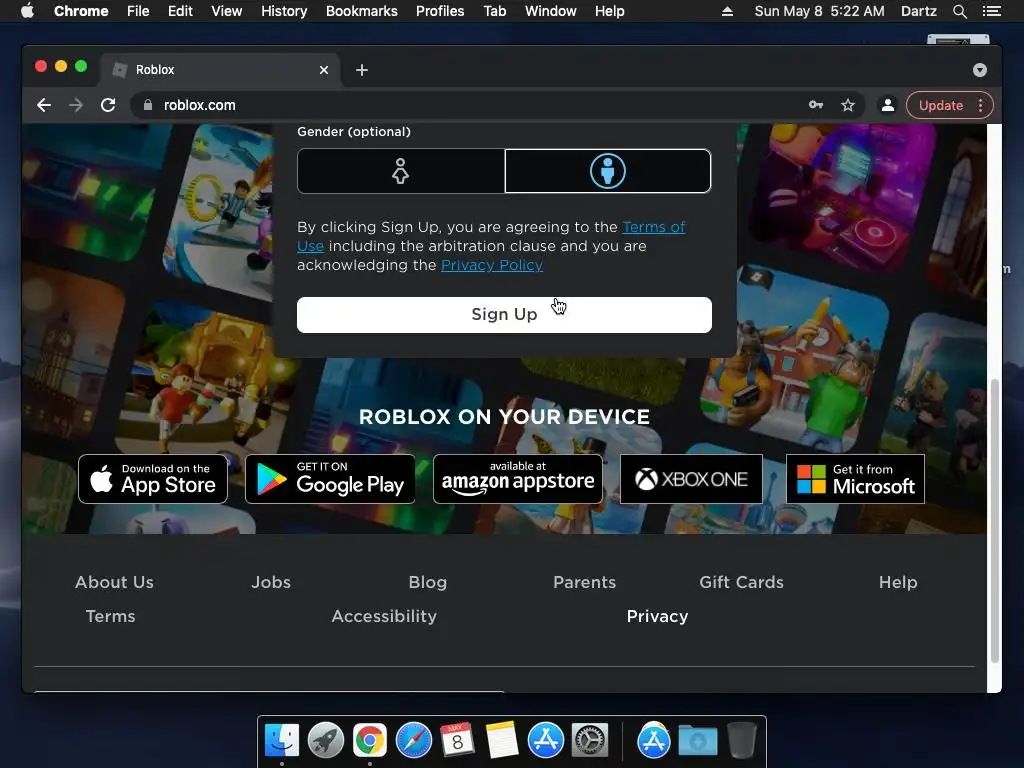The height and width of the screenshot is (768, 1024).
Task: Open Spotlight search in the menu bar
Action: [959, 11]
